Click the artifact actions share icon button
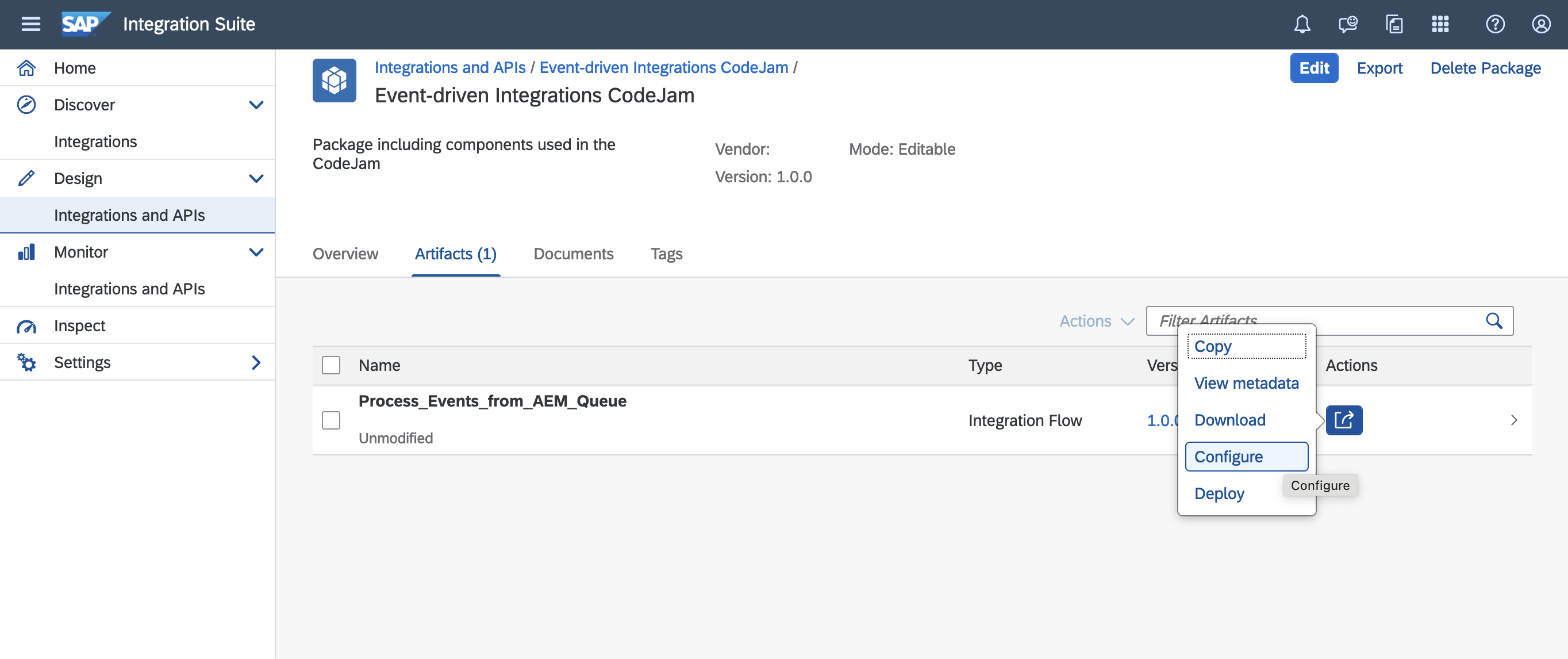The image size is (1568, 659). (1344, 420)
